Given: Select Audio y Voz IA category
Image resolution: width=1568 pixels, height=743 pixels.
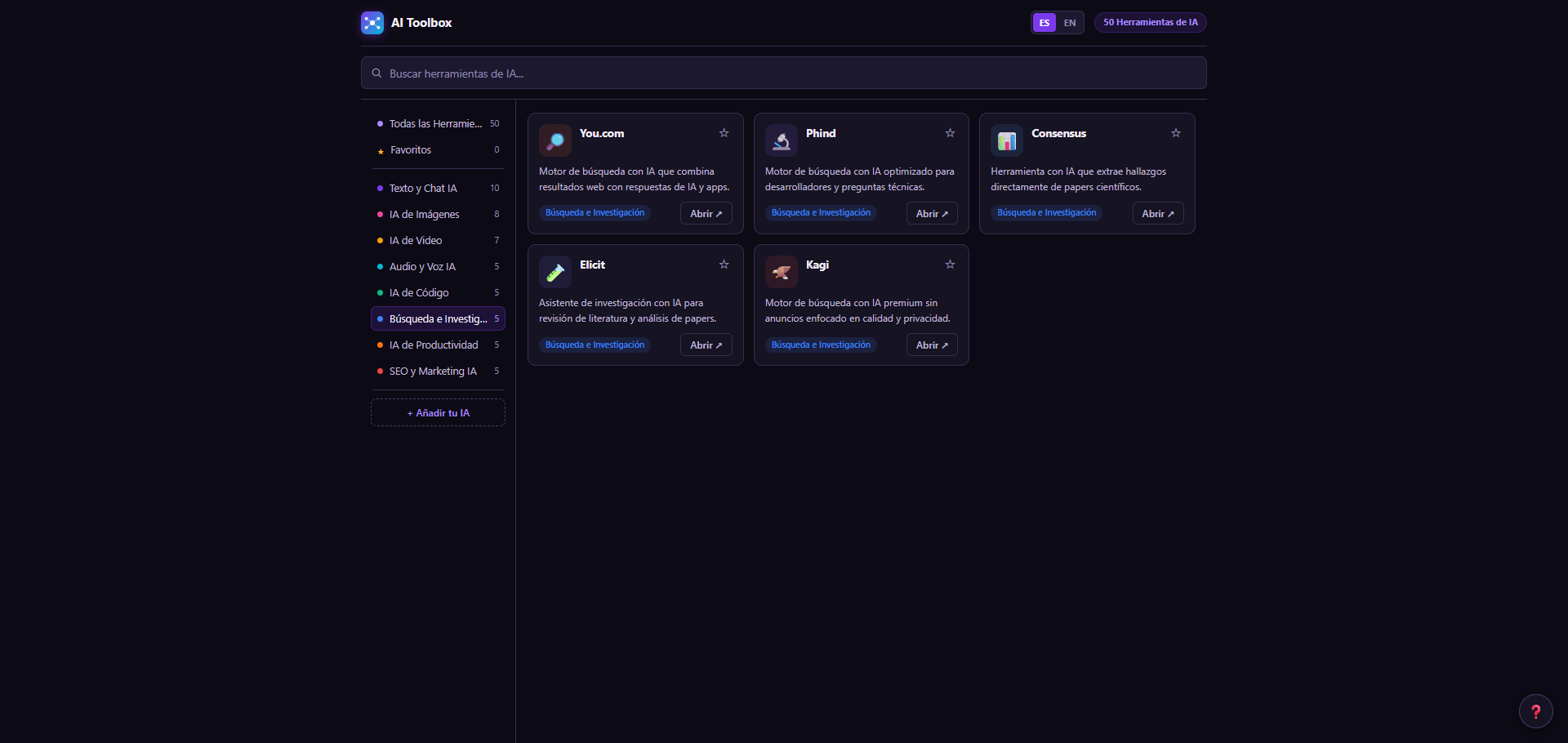Looking at the screenshot, I should 438,267.
